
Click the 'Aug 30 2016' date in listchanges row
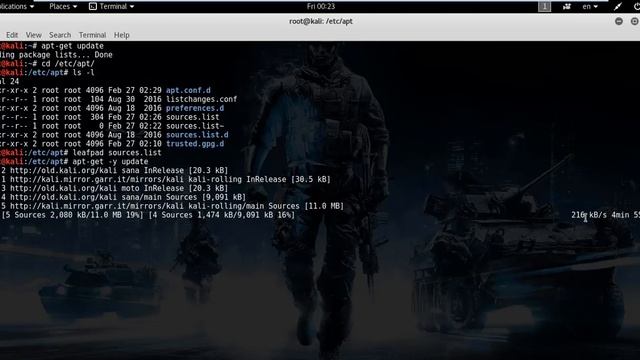[x=135, y=100]
